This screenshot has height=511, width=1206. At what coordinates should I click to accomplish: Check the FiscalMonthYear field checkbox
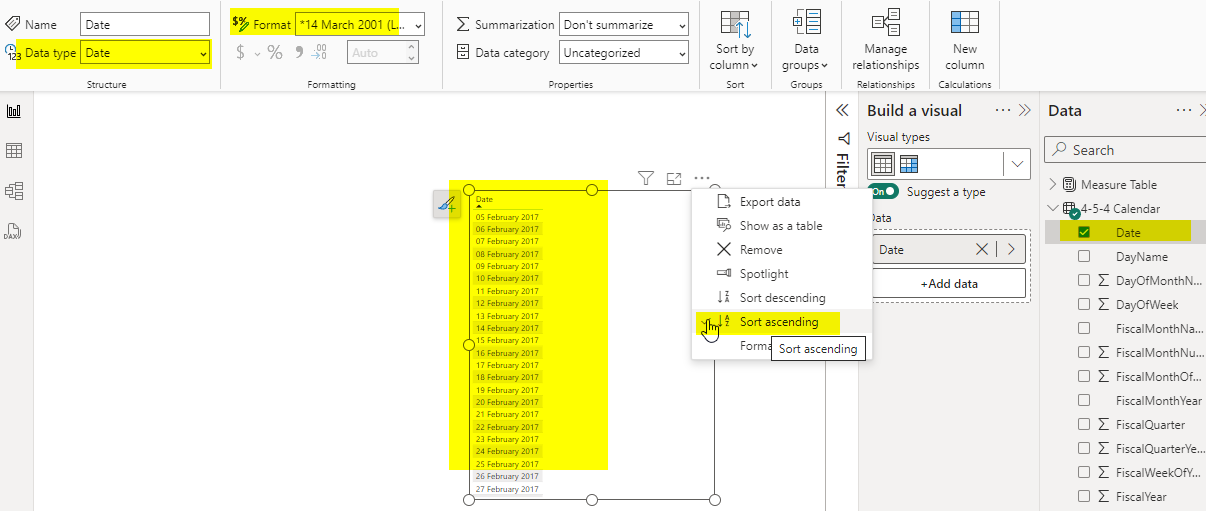pyautogui.click(x=1084, y=400)
